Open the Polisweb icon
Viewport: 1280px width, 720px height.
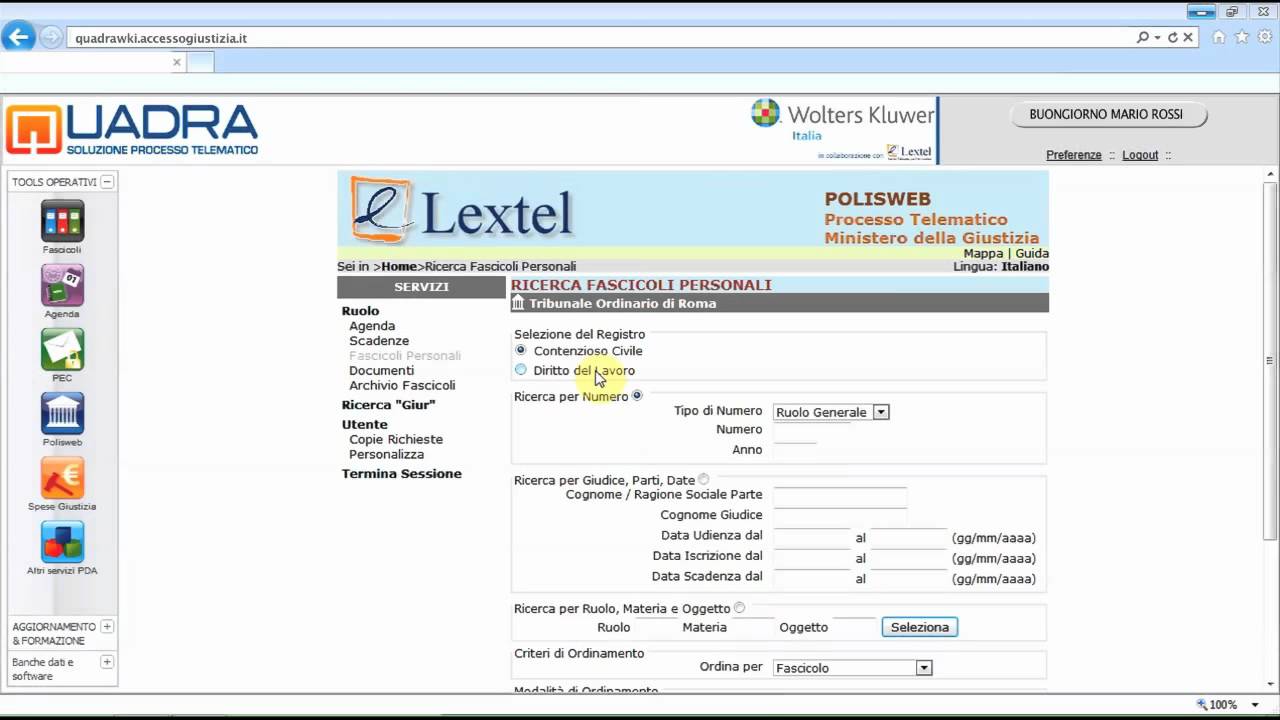click(x=62, y=414)
